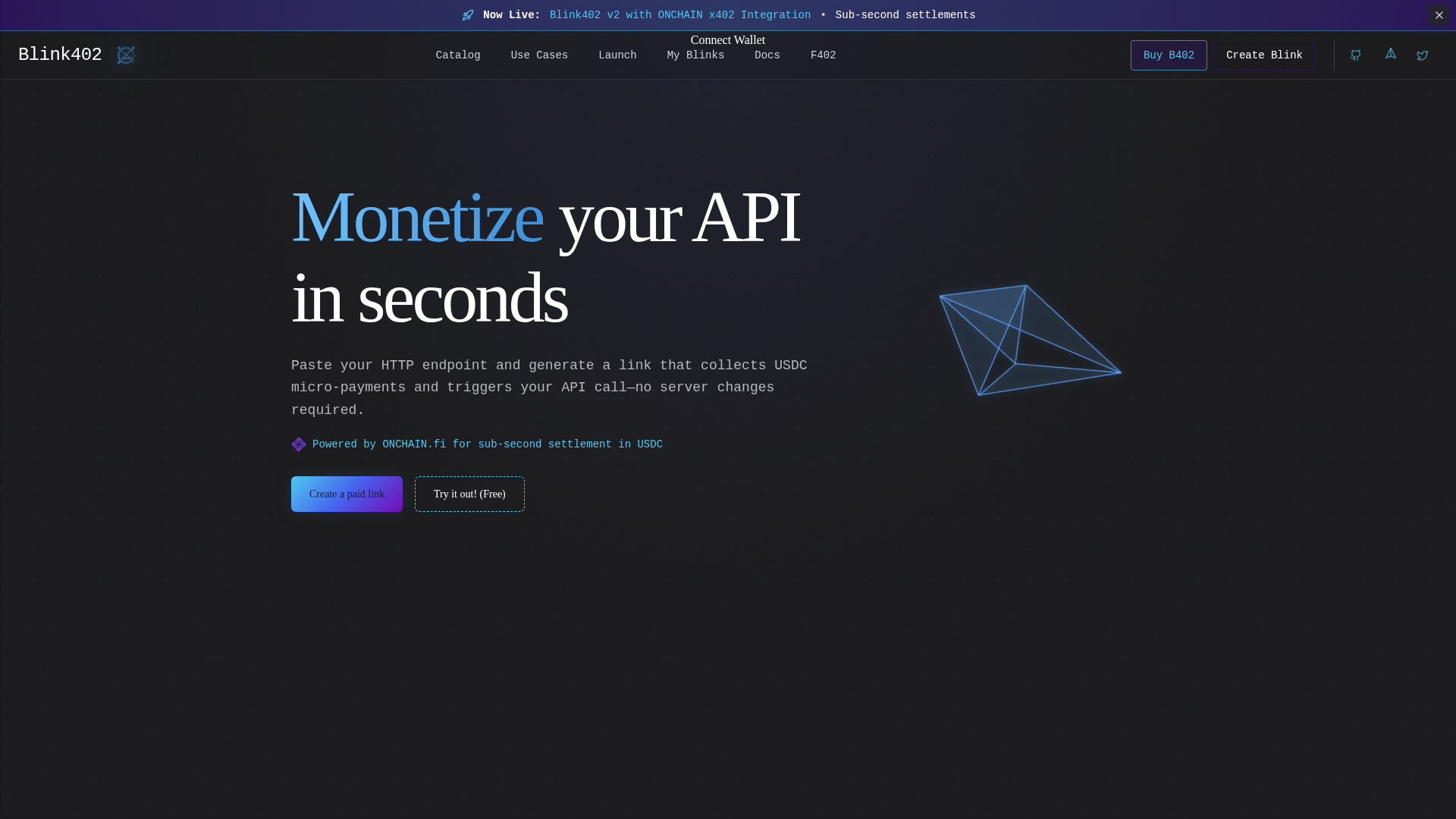
Task: Open the Catalog page
Action: [458, 55]
